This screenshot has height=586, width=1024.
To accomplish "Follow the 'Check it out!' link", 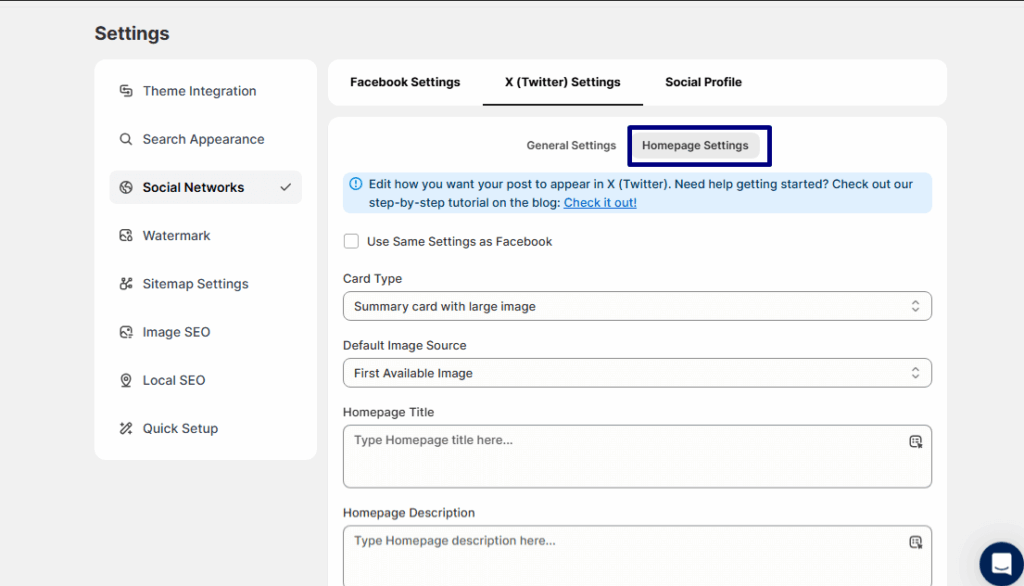I will tap(600, 203).
